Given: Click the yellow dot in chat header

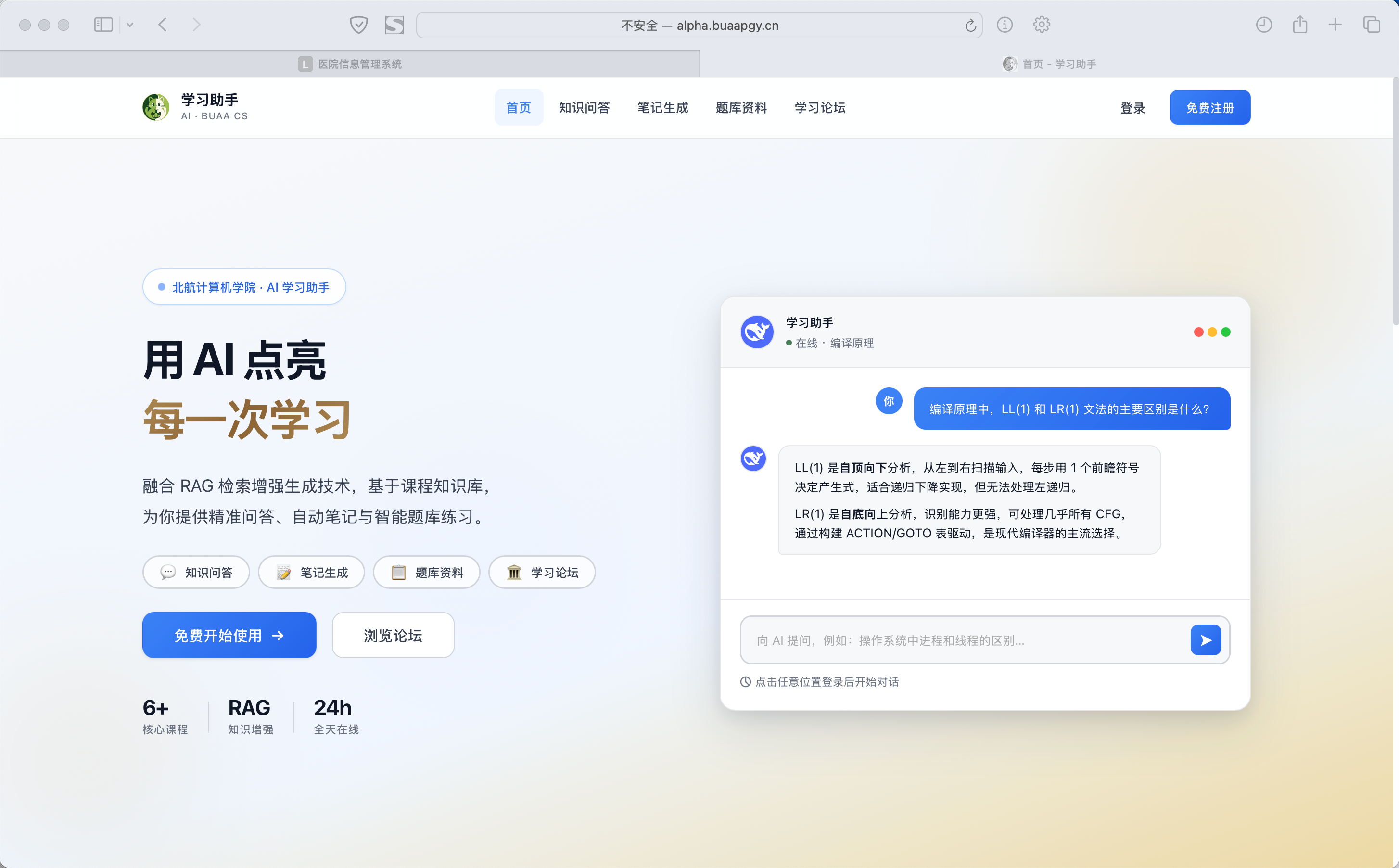Looking at the screenshot, I should (1212, 332).
